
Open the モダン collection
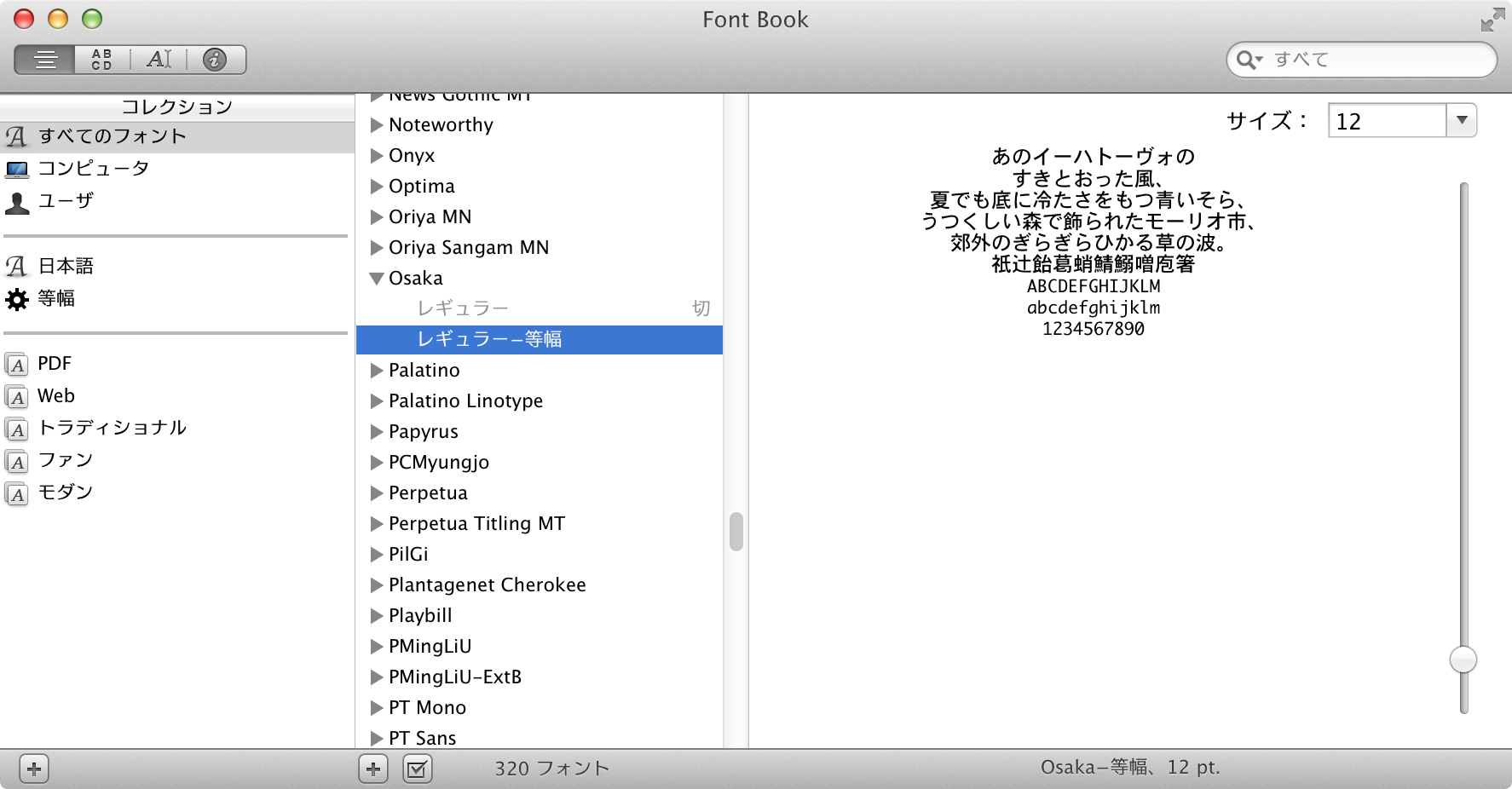tap(177, 492)
